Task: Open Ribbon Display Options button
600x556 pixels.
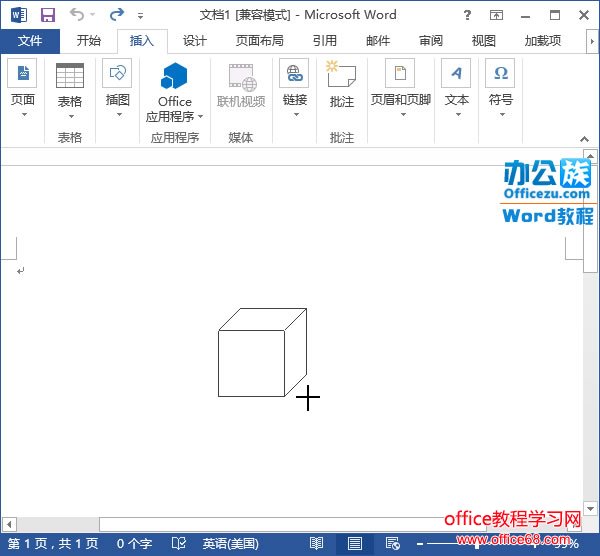Action: coord(496,15)
